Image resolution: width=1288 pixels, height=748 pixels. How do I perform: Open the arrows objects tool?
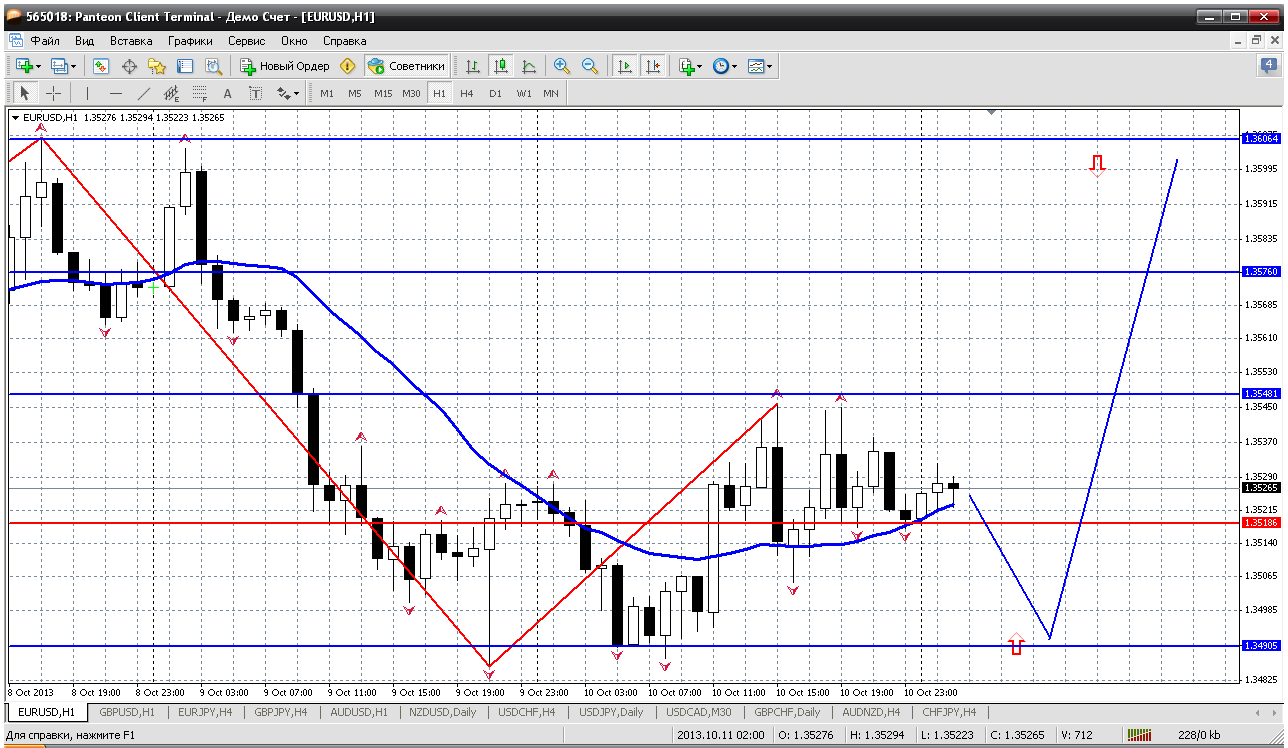point(283,93)
